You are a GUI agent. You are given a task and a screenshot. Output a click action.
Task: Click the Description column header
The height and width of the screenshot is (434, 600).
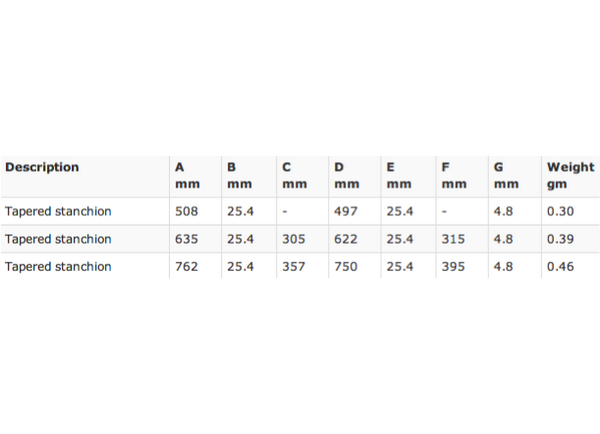tap(42, 167)
